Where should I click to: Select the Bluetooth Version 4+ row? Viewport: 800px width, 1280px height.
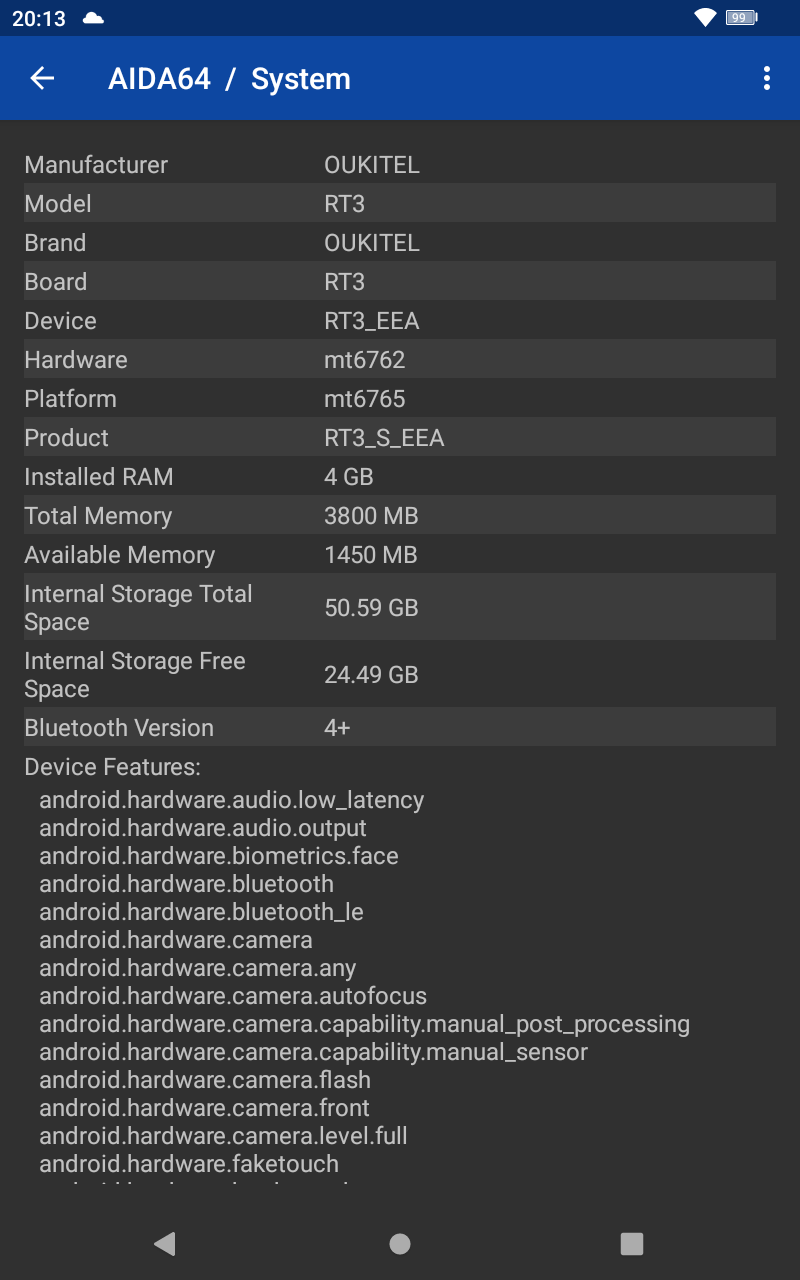[x=400, y=727]
